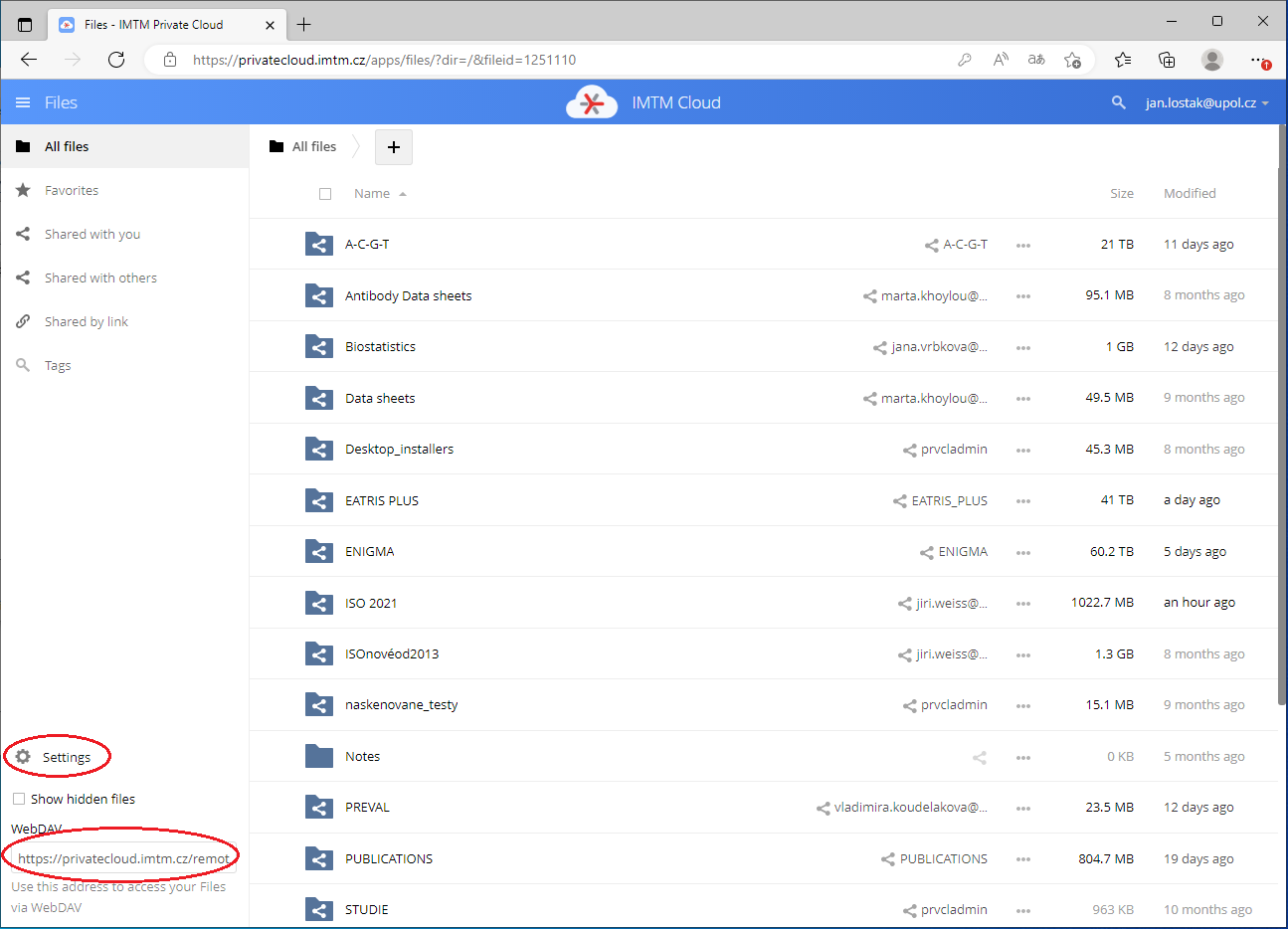Screen dimensions: 1288x929
Task: Enable the Show hidden files checkbox
Action: click(x=19, y=799)
